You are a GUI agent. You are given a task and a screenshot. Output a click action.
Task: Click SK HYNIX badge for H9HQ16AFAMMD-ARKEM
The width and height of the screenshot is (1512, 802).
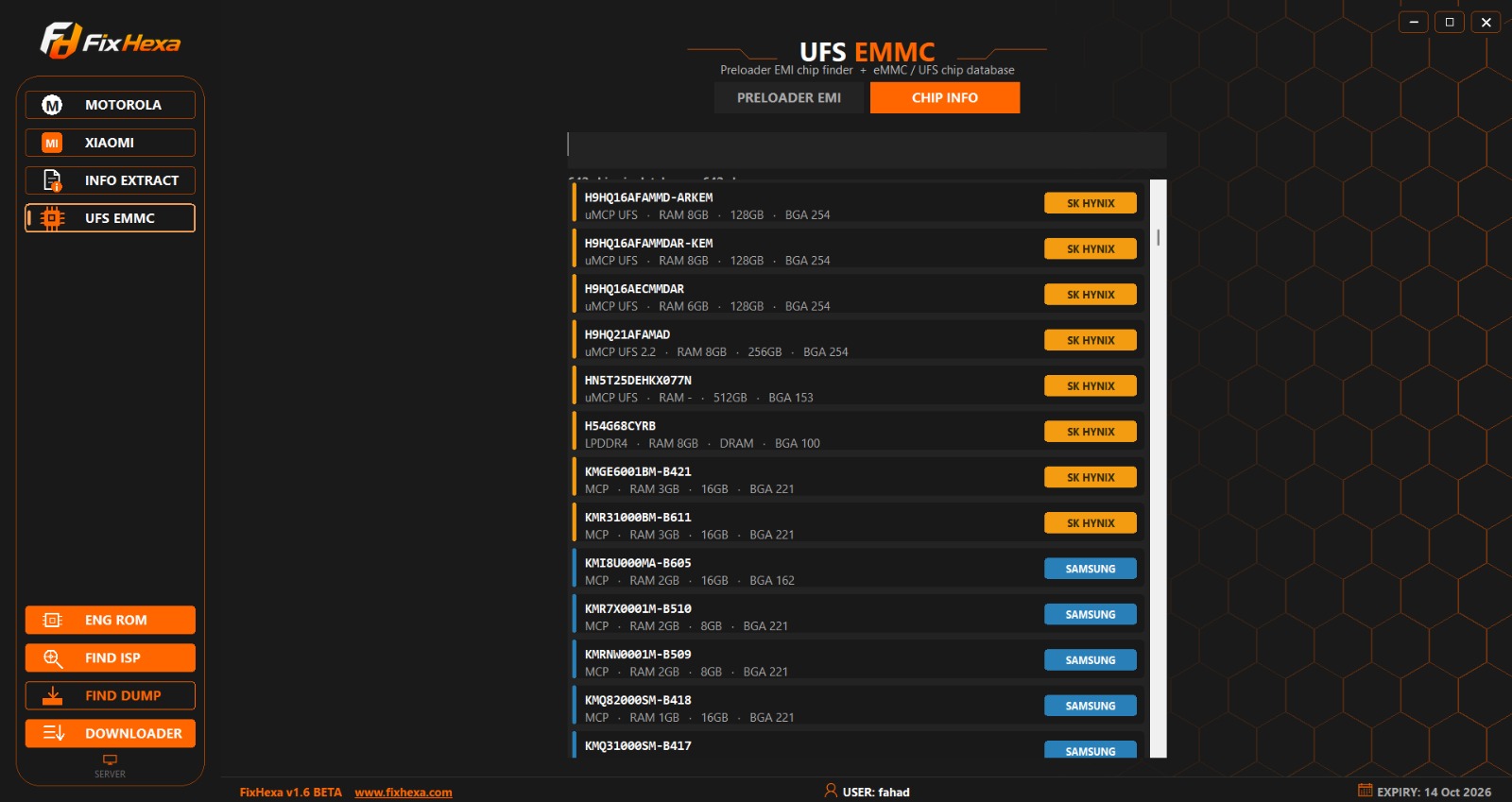pyautogui.click(x=1091, y=203)
